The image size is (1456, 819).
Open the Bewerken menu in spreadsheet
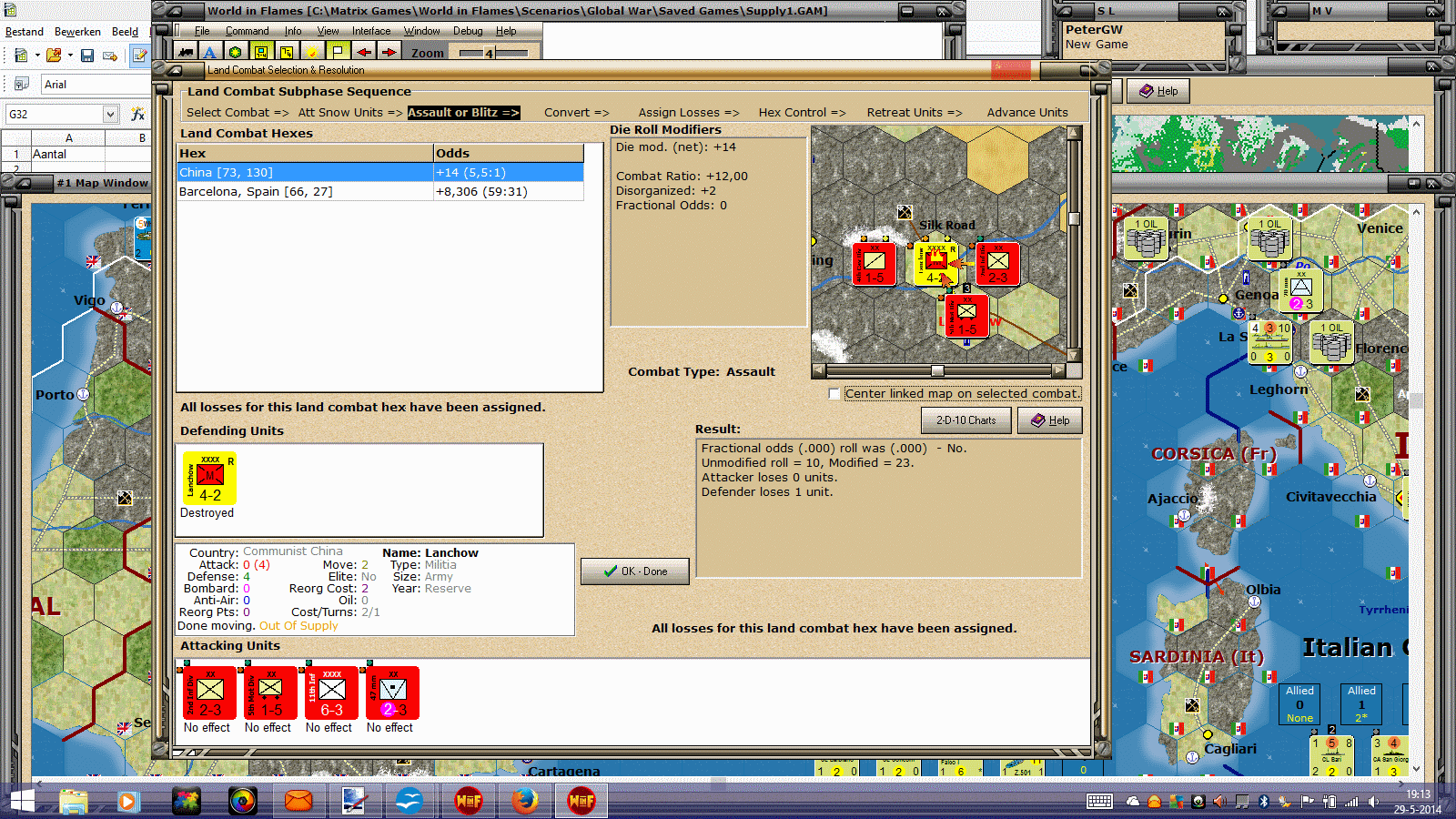(77, 32)
